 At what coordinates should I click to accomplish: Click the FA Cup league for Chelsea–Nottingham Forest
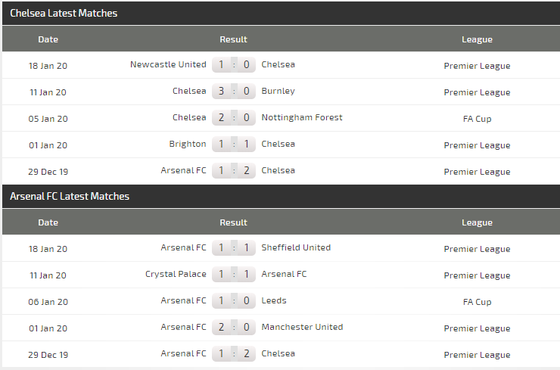[477, 119]
